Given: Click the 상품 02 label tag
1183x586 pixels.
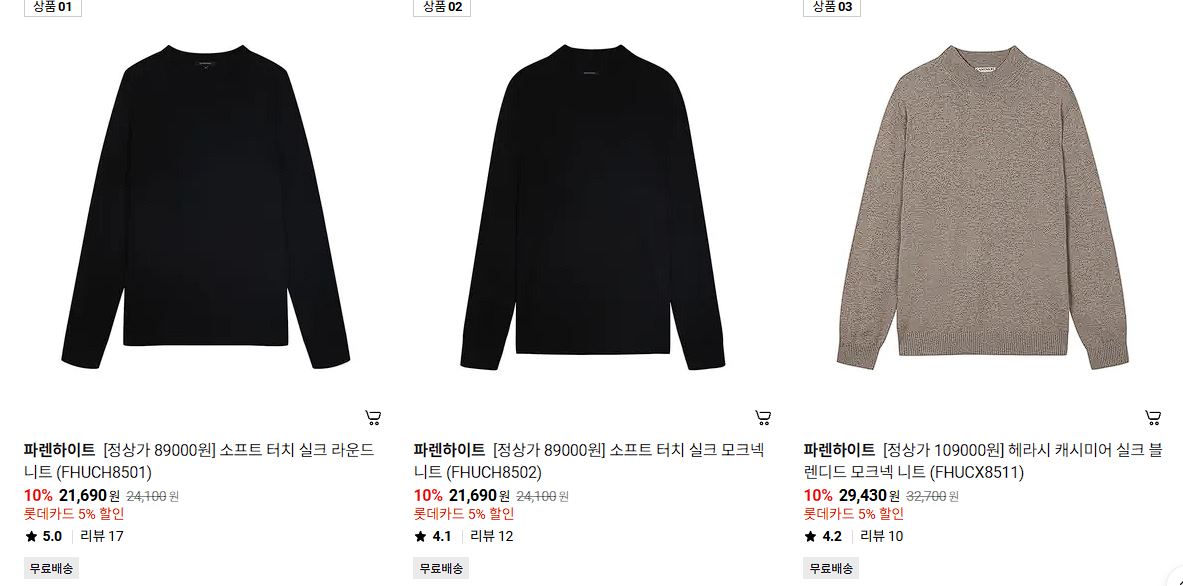Looking at the screenshot, I should click(x=442, y=8).
